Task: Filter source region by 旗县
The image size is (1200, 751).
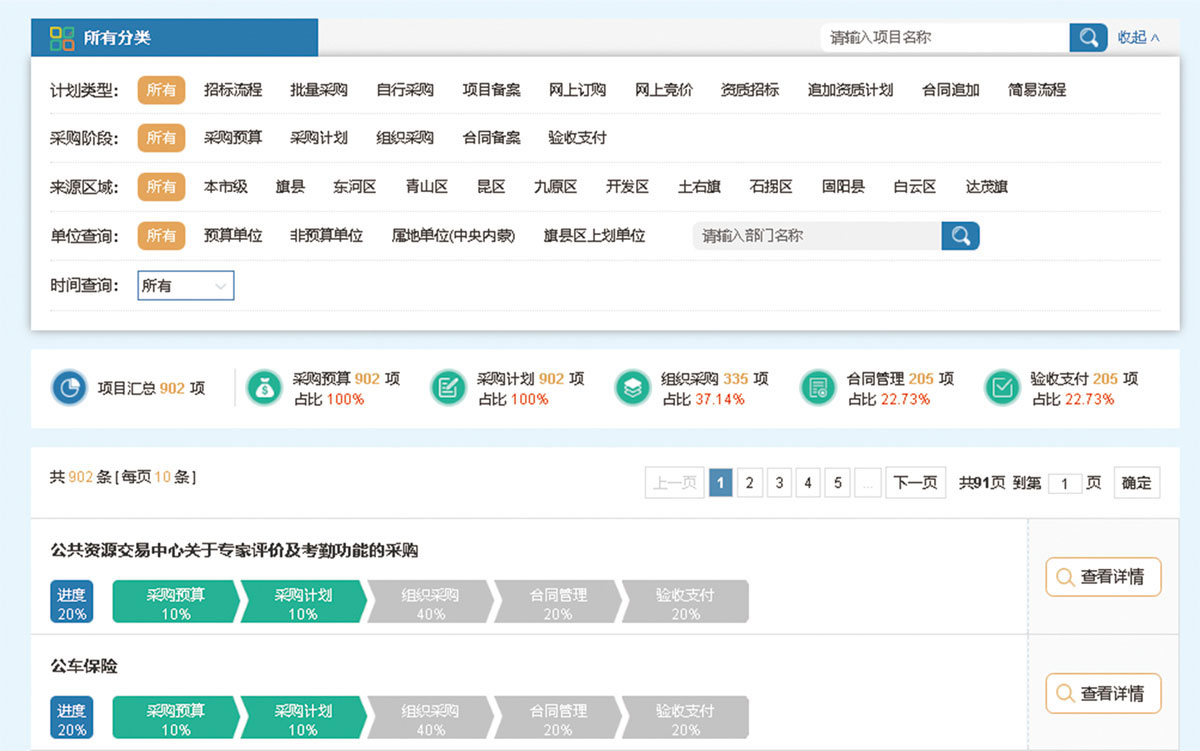Action: point(290,187)
